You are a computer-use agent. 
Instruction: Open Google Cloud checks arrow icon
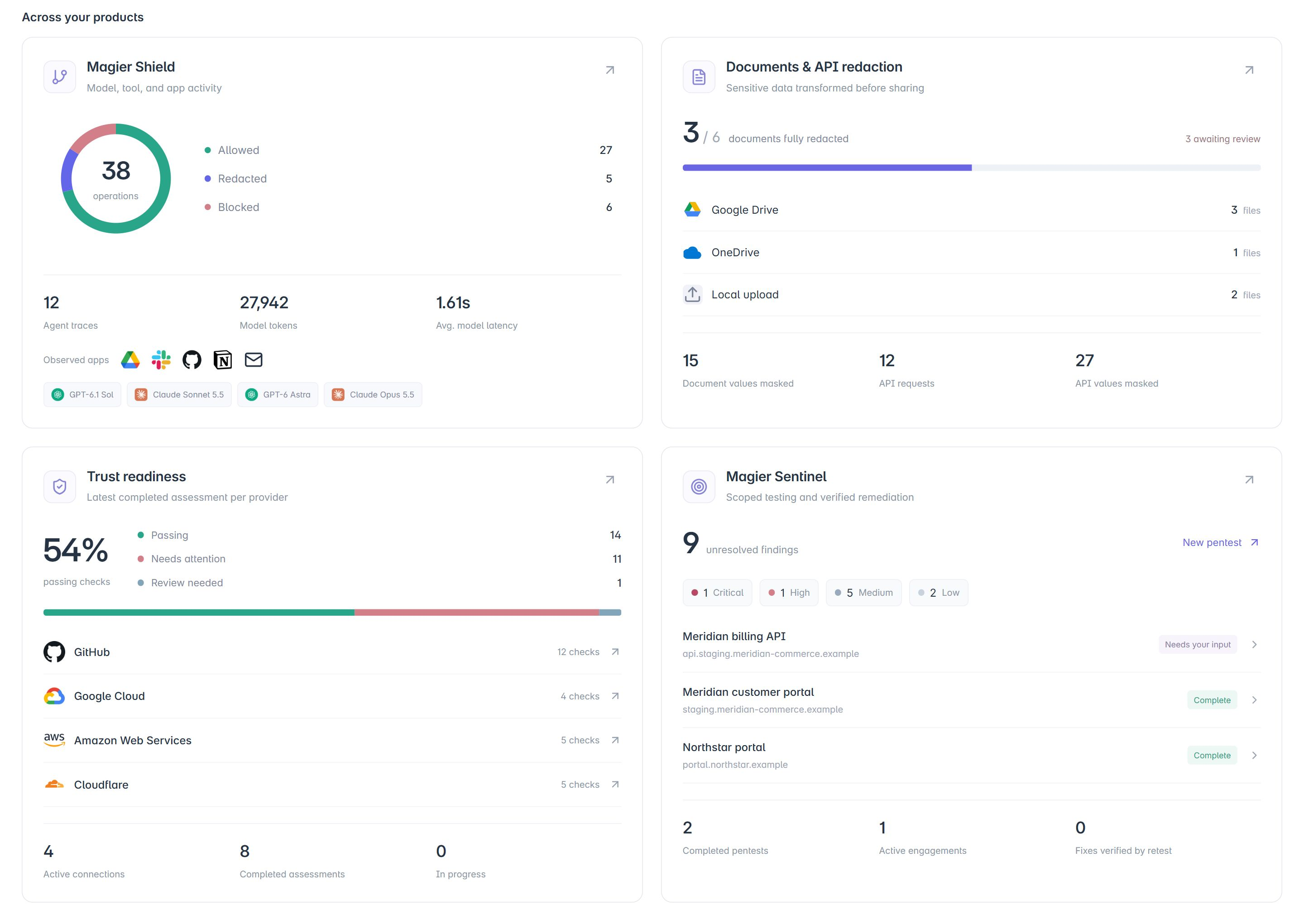(x=614, y=696)
